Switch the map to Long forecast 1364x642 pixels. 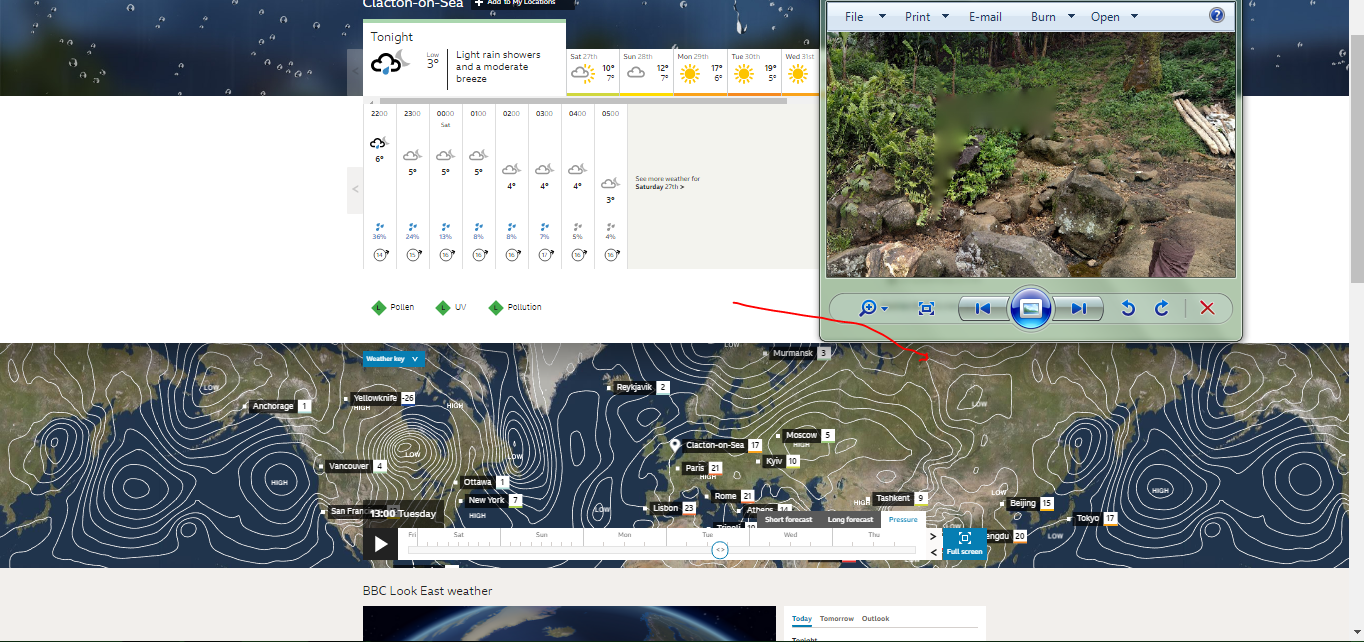[850, 519]
